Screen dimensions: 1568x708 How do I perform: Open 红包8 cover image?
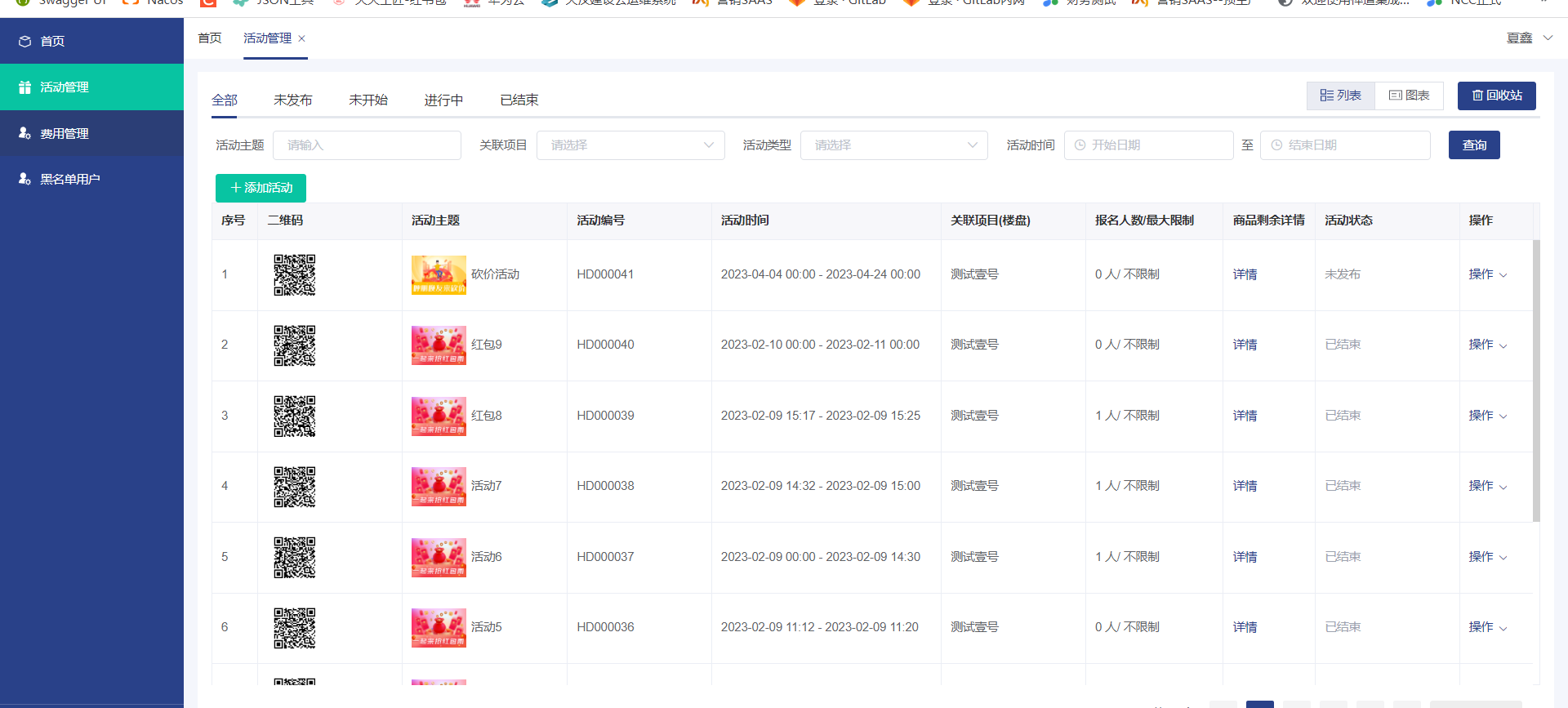[x=439, y=416]
